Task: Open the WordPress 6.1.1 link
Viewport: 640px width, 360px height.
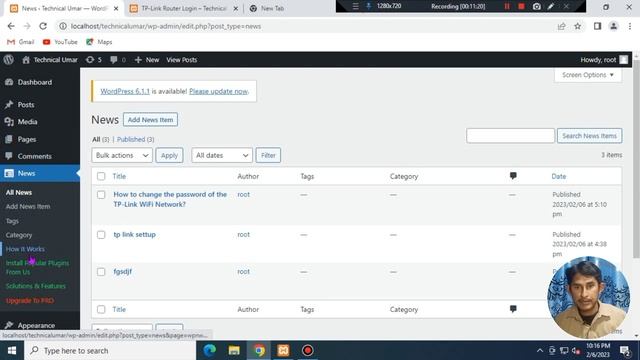Action: pos(125,91)
